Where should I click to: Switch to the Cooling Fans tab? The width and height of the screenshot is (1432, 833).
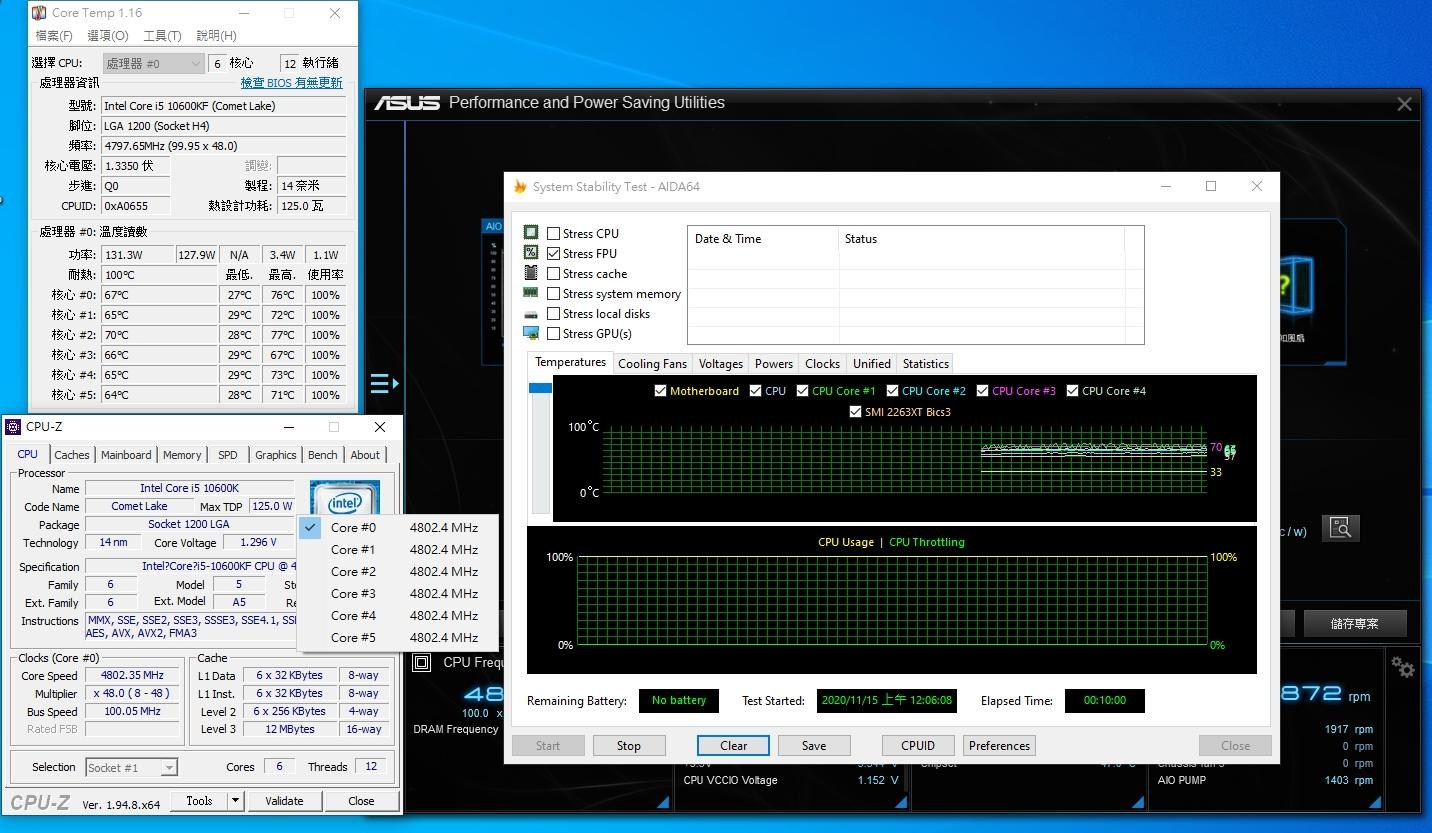652,364
